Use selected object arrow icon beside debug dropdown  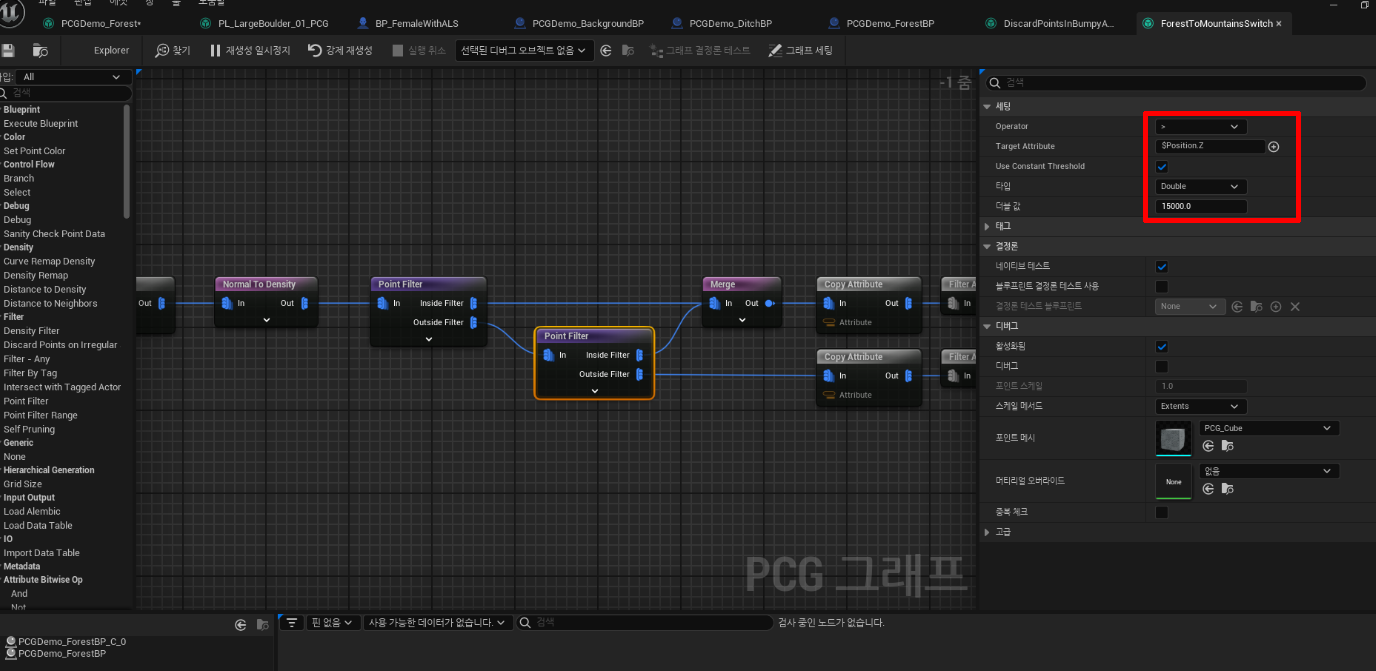click(606, 50)
